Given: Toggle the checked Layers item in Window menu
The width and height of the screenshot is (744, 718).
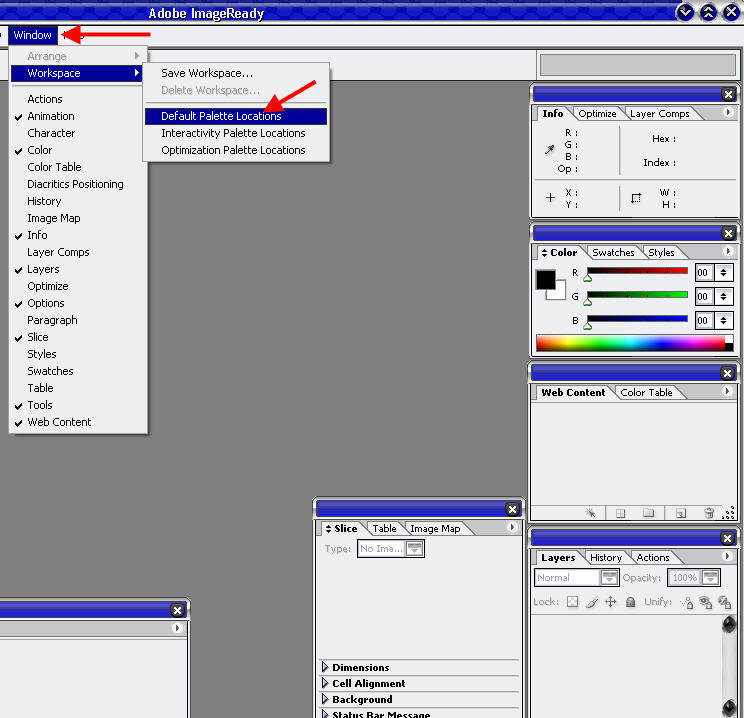Looking at the screenshot, I should coord(43,269).
